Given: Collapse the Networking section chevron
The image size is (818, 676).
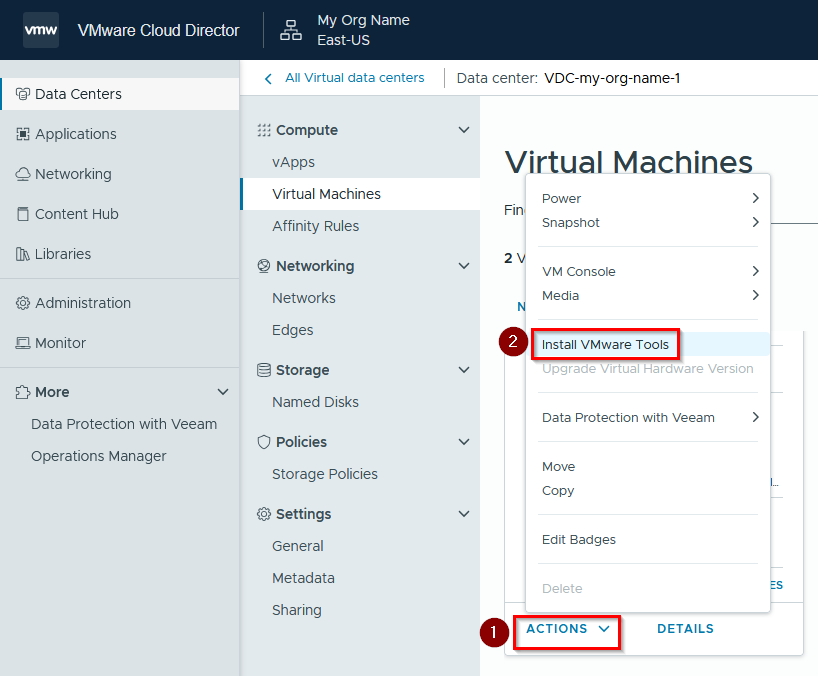Looking at the screenshot, I should coord(464,266).
